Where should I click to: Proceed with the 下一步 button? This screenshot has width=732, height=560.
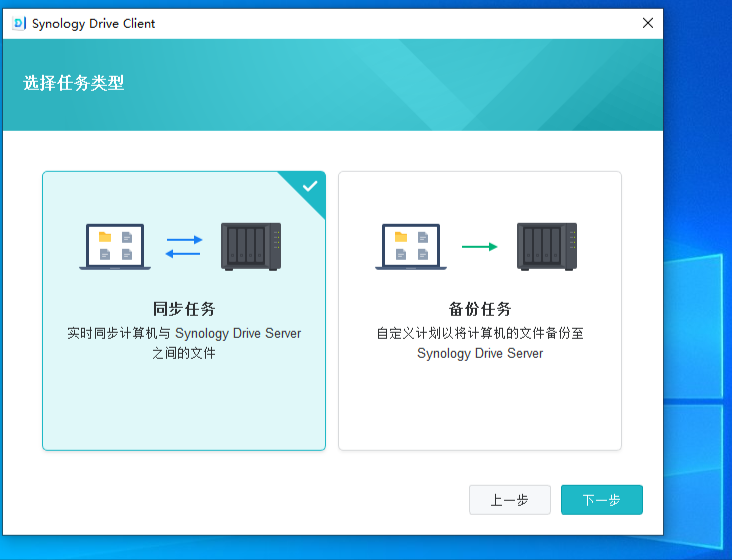tap(601, 500)
